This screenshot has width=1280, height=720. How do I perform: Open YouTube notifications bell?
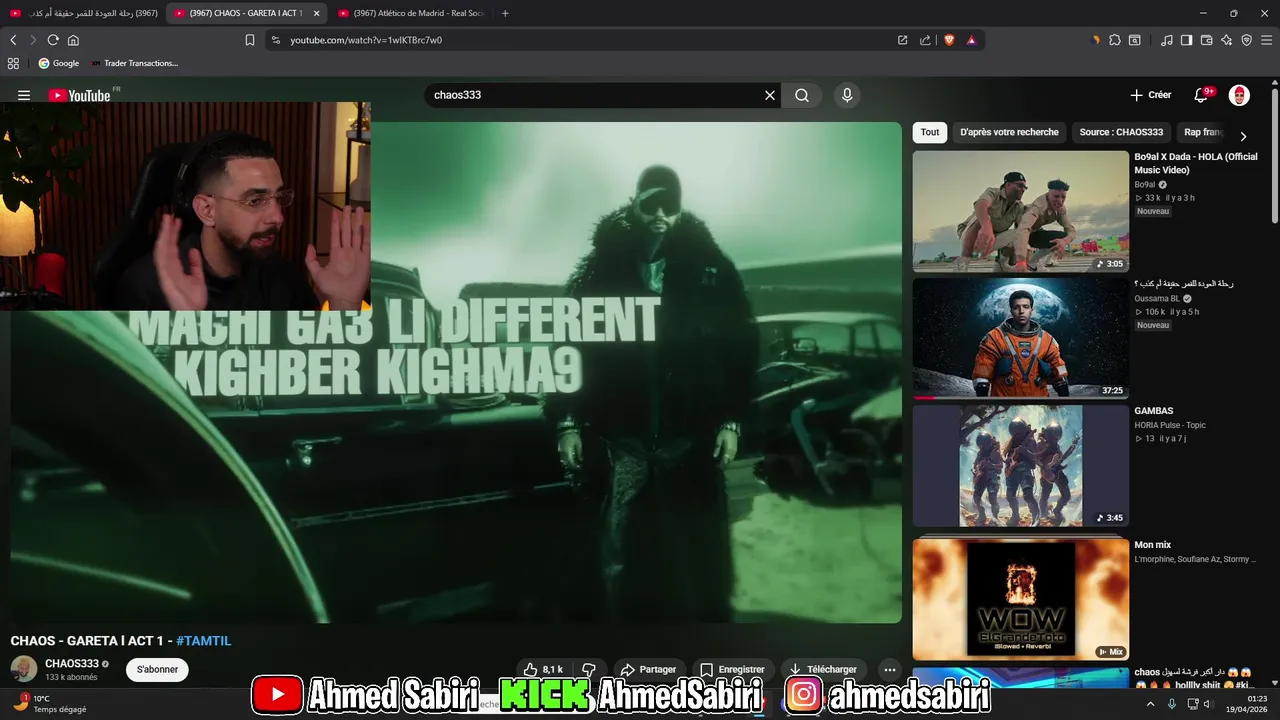(x=1201, y=95)
